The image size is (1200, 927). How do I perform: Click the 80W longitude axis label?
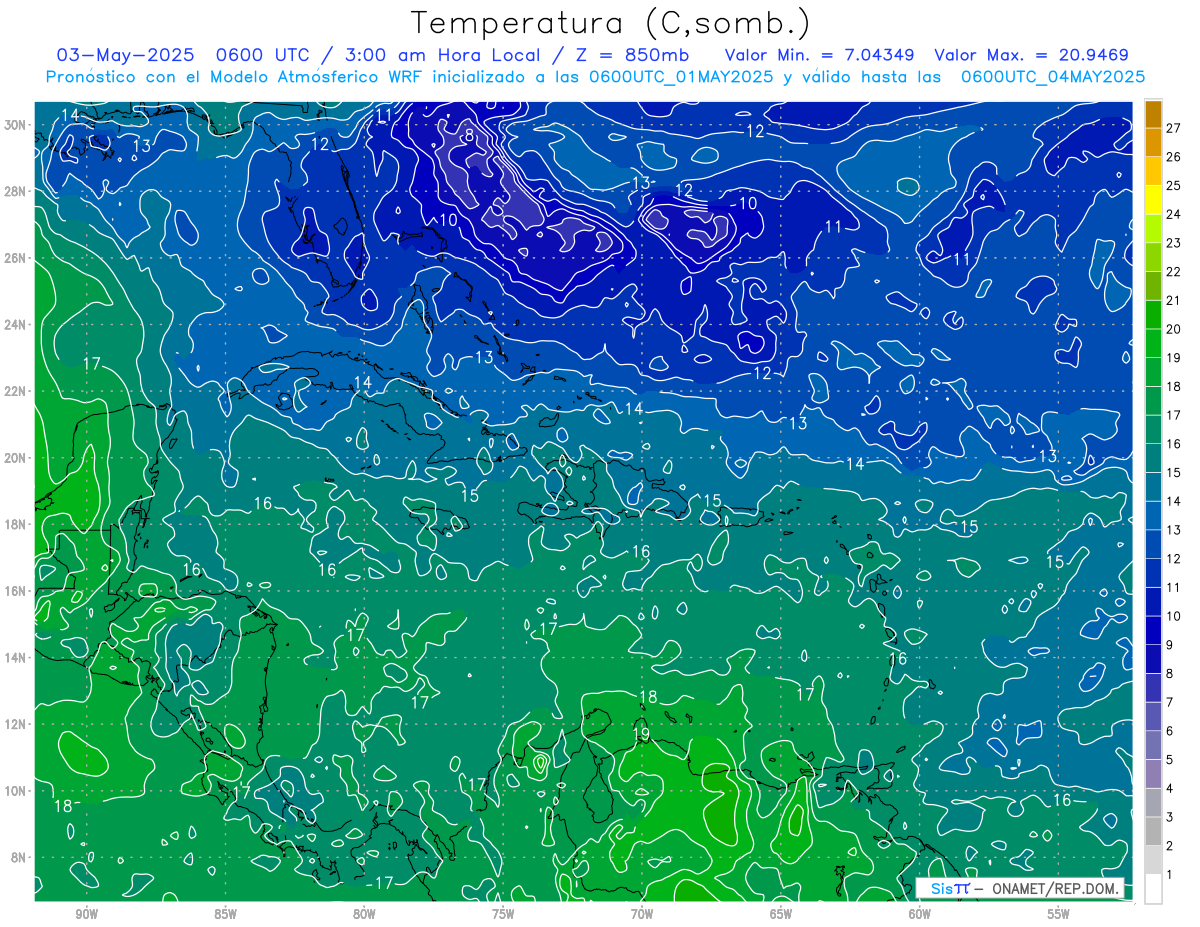[364, 914]
